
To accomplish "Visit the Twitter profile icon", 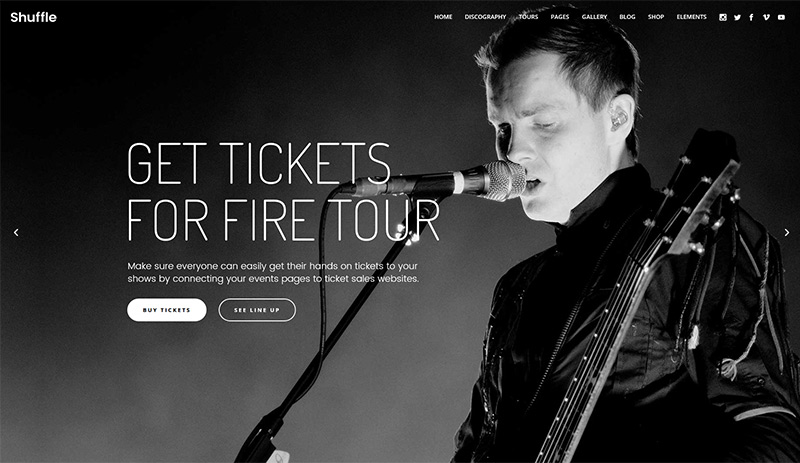I will [737, 17].
